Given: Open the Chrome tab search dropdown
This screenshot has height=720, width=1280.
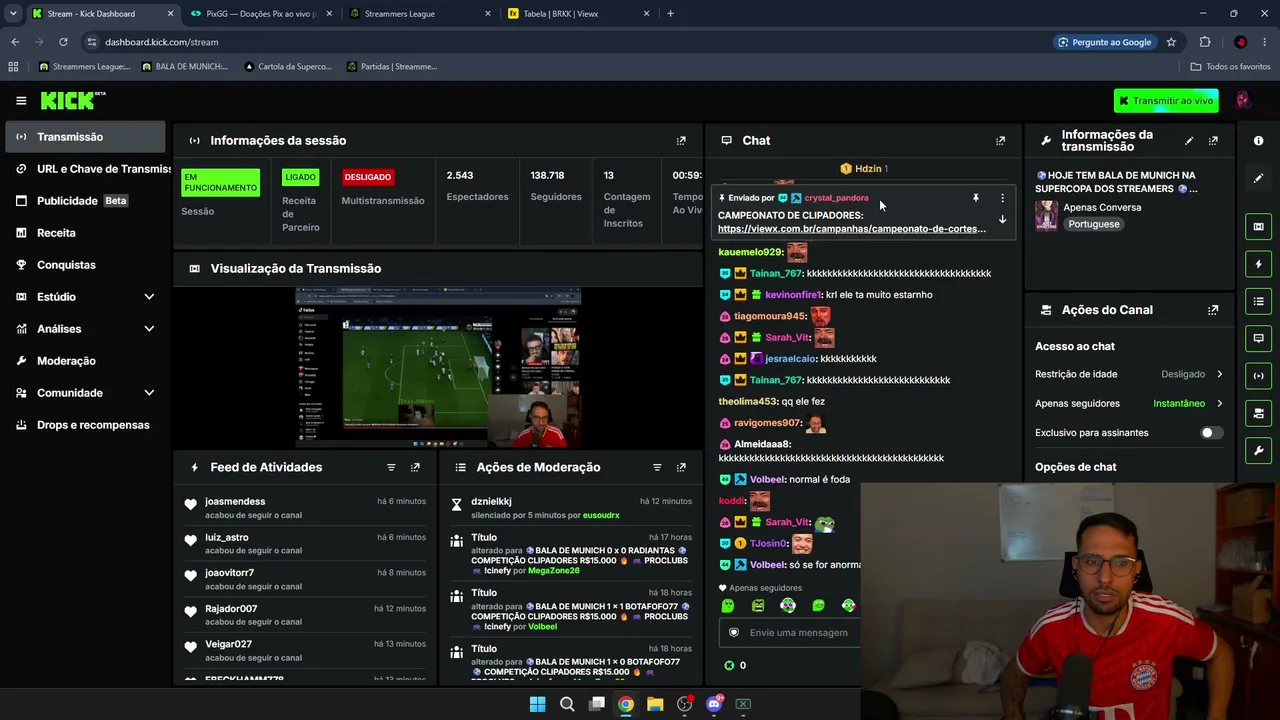Looking at the screenshot, I should pos(13,14).
